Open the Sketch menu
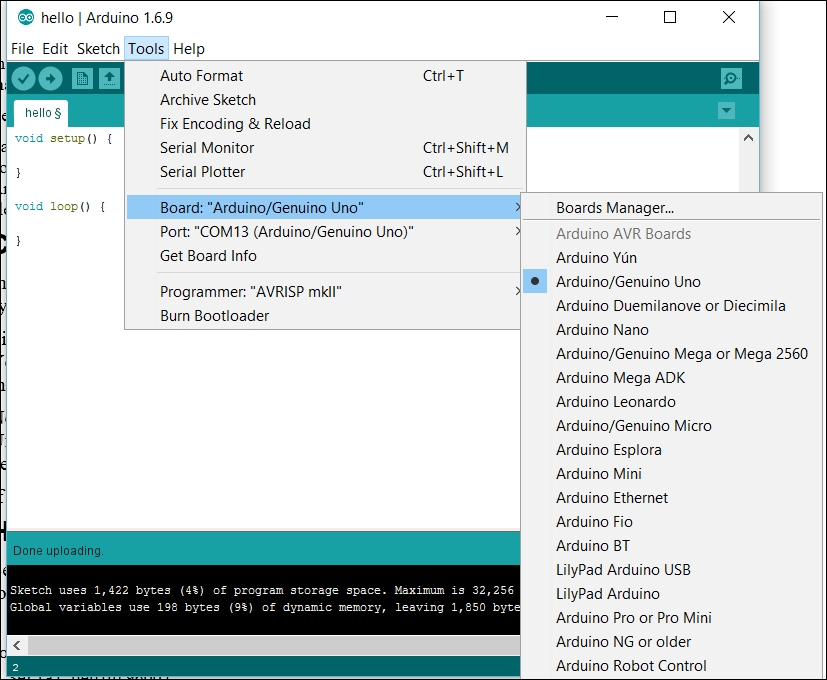Screen dimensions: 827x680 (98, 49)
